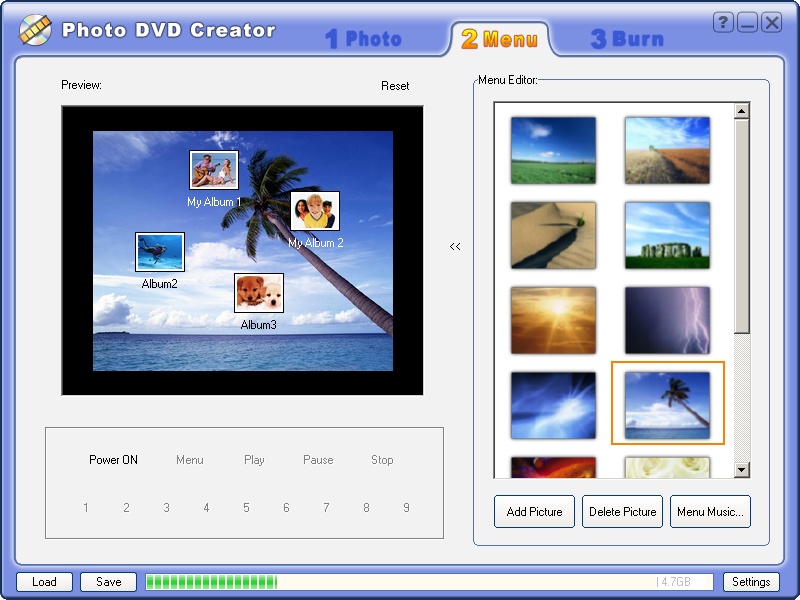Screen dimensions: 800x600
Task: Choose the sand dune background
Action: tap(553, 235)
